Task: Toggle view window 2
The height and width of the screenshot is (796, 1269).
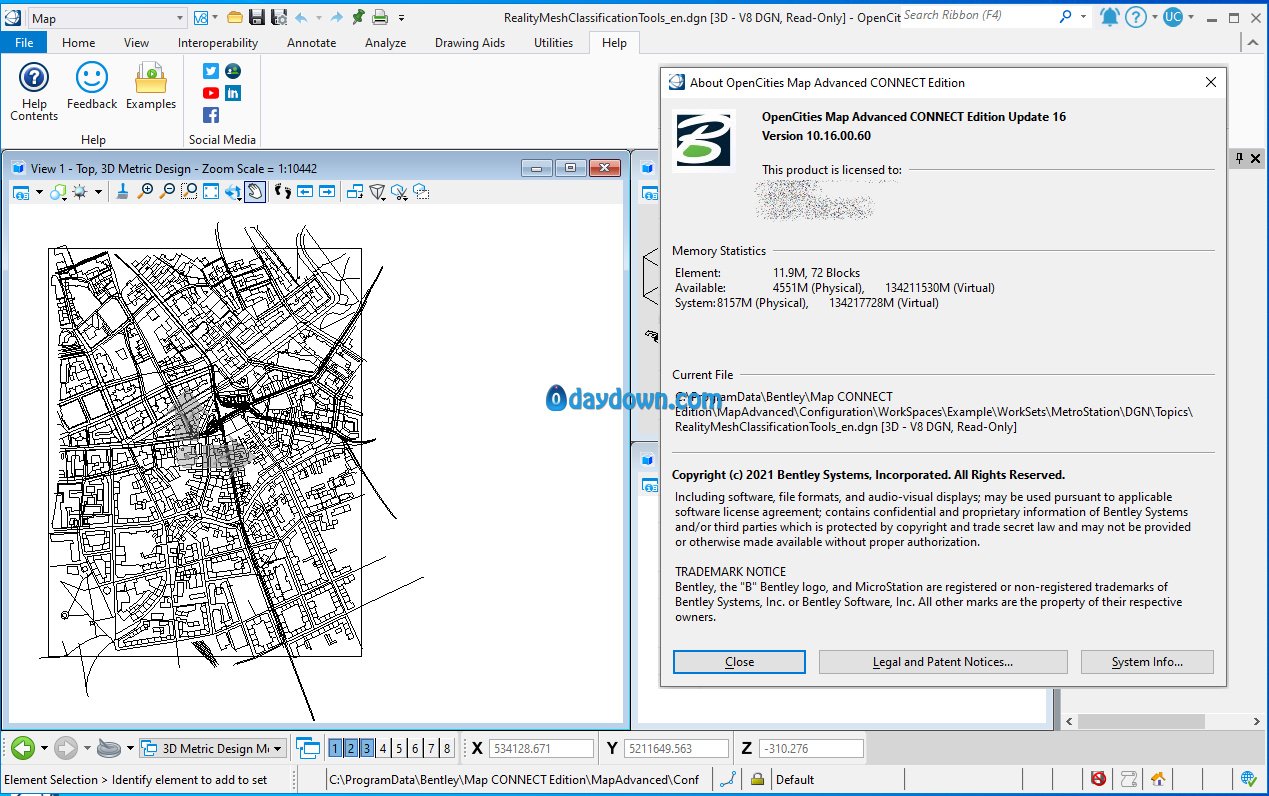Action: click(351, 748)
